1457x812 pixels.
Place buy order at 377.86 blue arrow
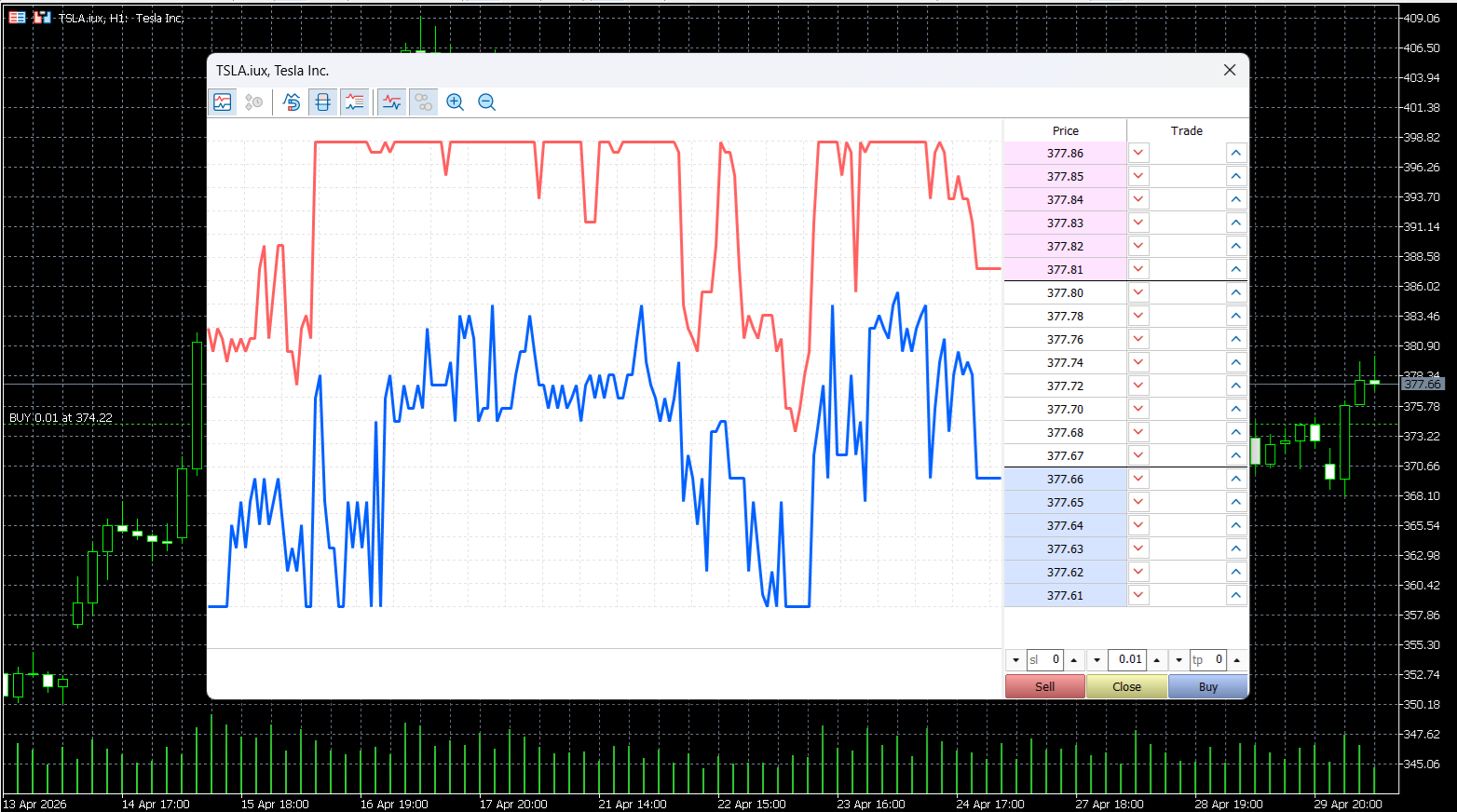pyautogui.click(x=1235, y=153)
